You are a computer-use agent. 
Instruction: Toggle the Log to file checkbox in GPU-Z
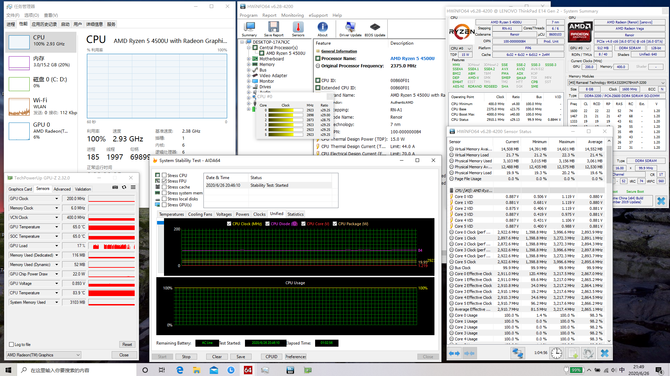pyautogui.click(x=12, y=344)
